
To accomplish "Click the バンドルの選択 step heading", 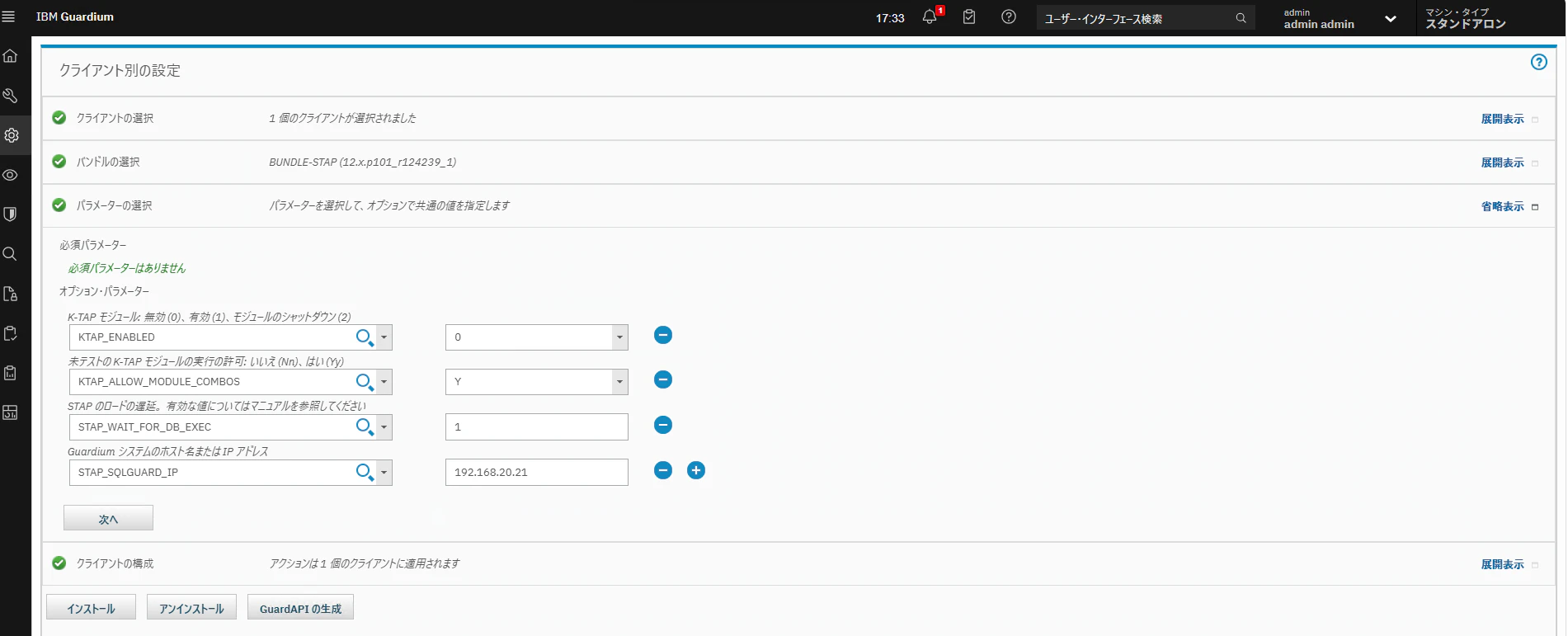I will click(108, 162).
